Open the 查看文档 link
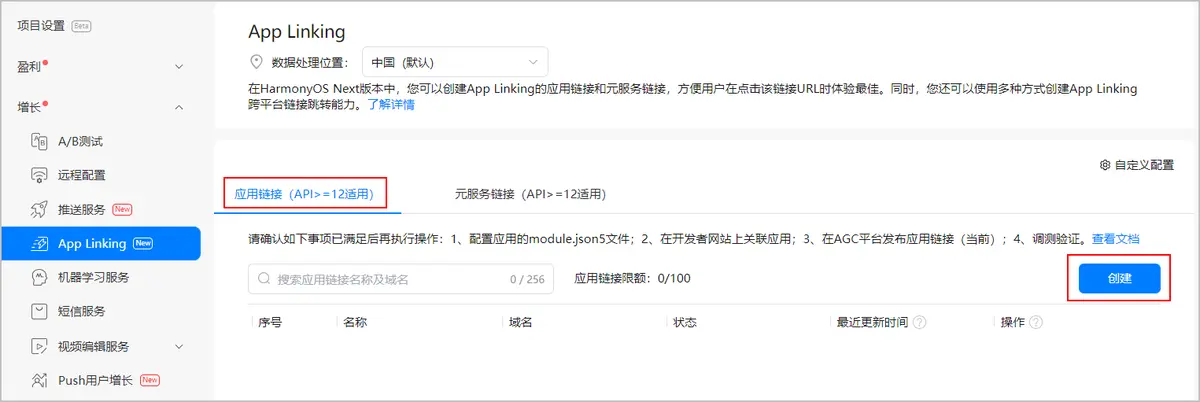Screen dimensions: 1200x402 click(x=1115, y=239)
